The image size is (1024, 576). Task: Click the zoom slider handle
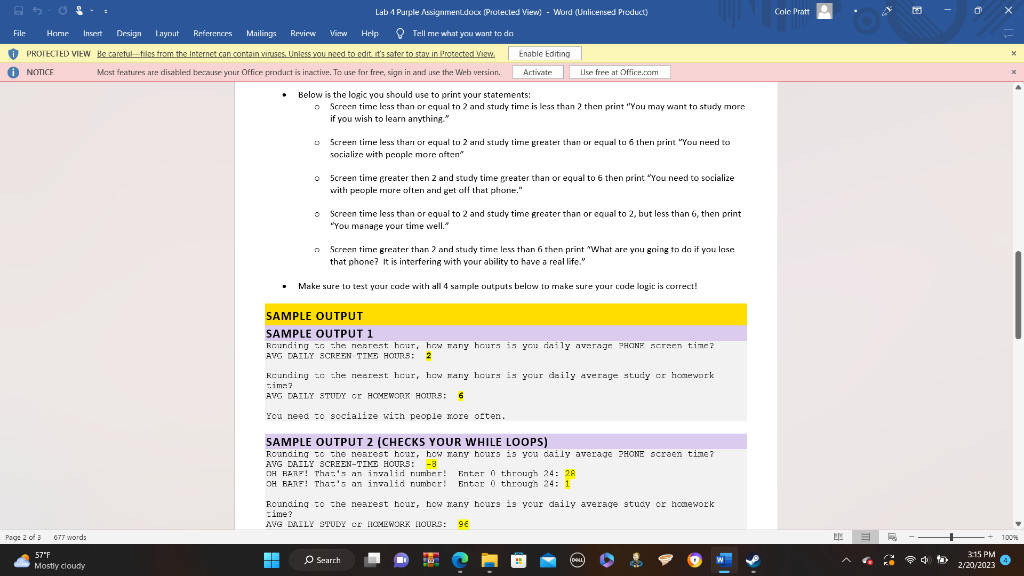click(952, 537)
